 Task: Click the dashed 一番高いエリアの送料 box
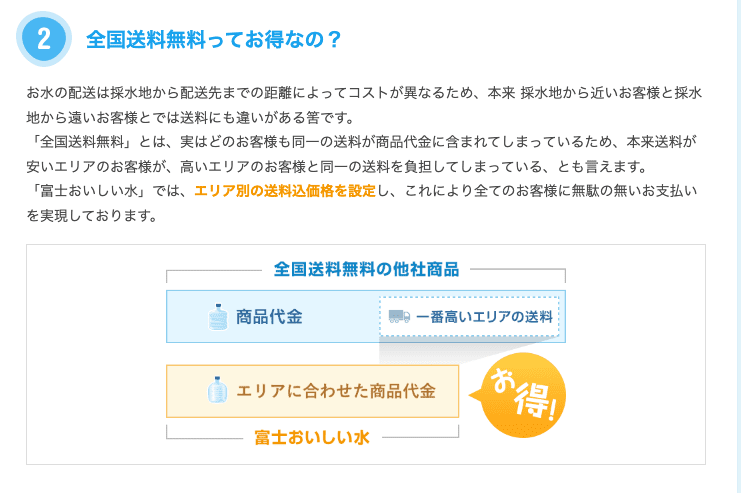pos(469,317)
